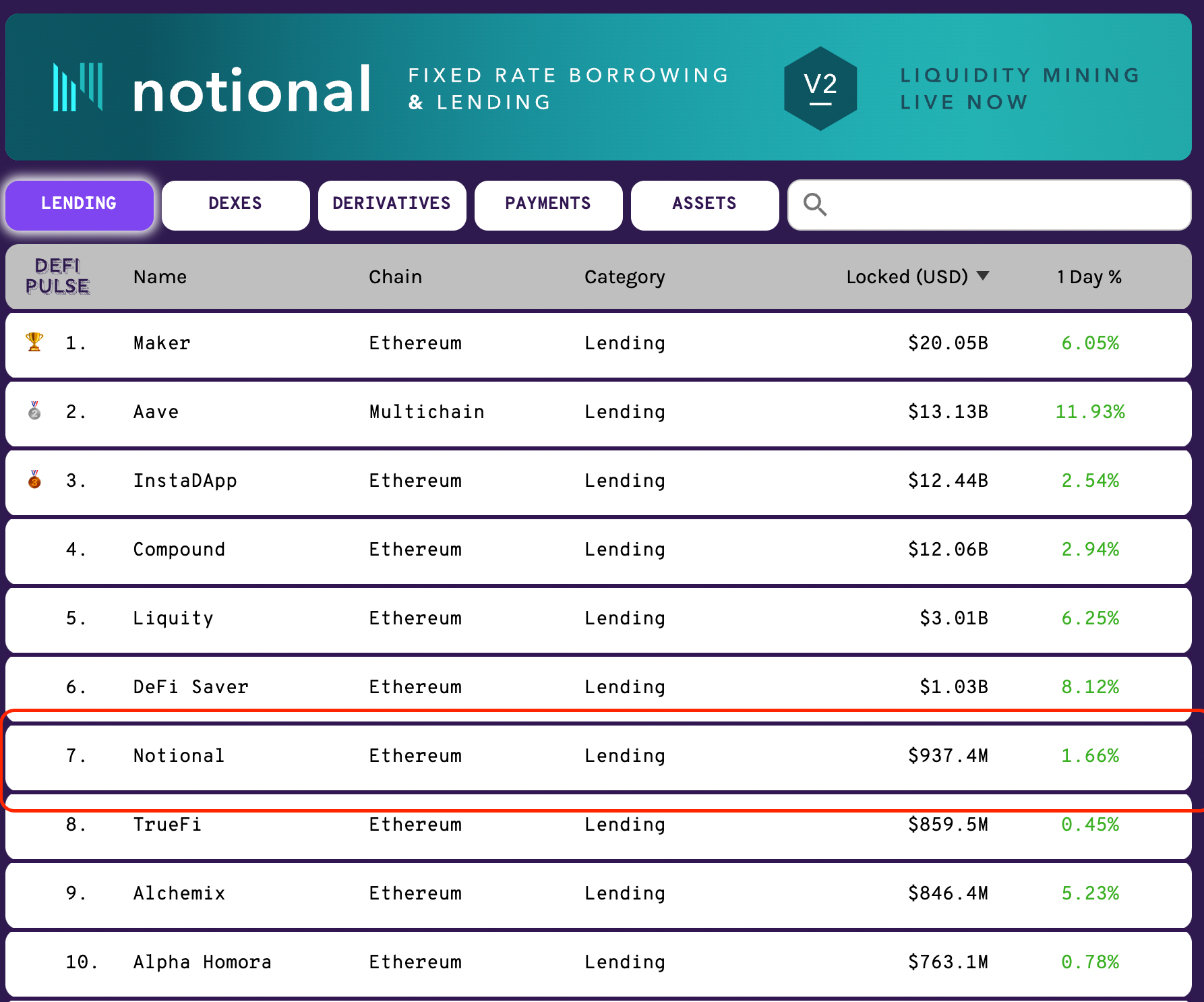Click the Lending category cell for Compound

(x=625, y=550)
